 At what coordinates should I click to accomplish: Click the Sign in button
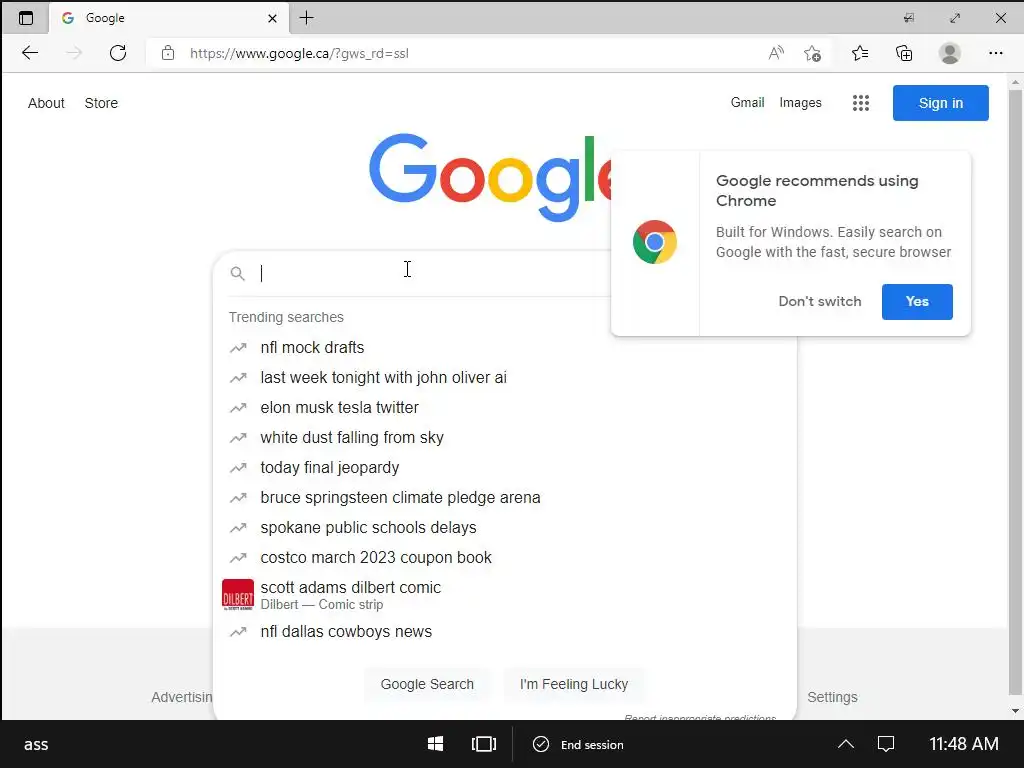pyautogui.click(x=940, y=103)
